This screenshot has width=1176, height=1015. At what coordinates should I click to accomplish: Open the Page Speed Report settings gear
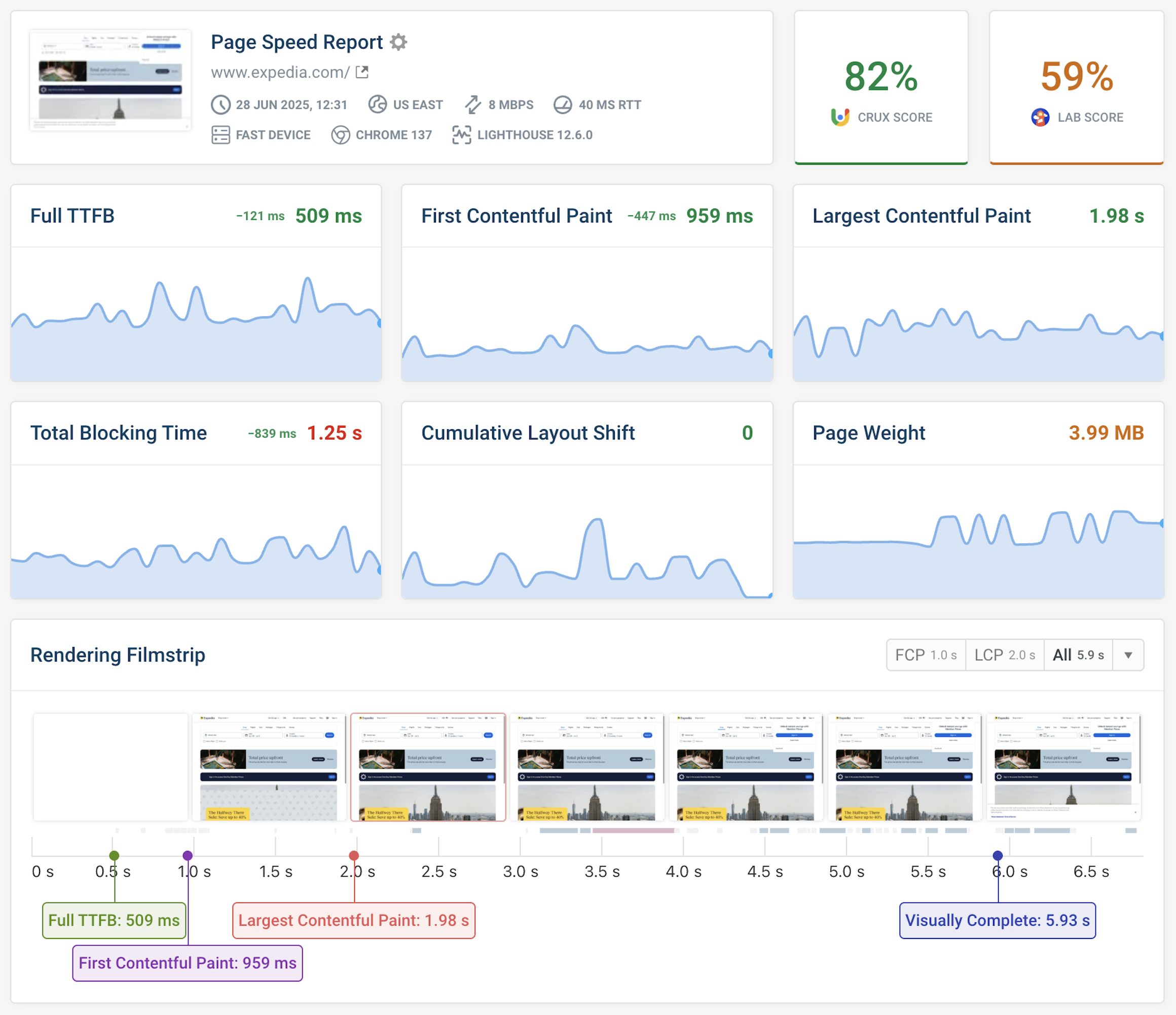point(399,42)
